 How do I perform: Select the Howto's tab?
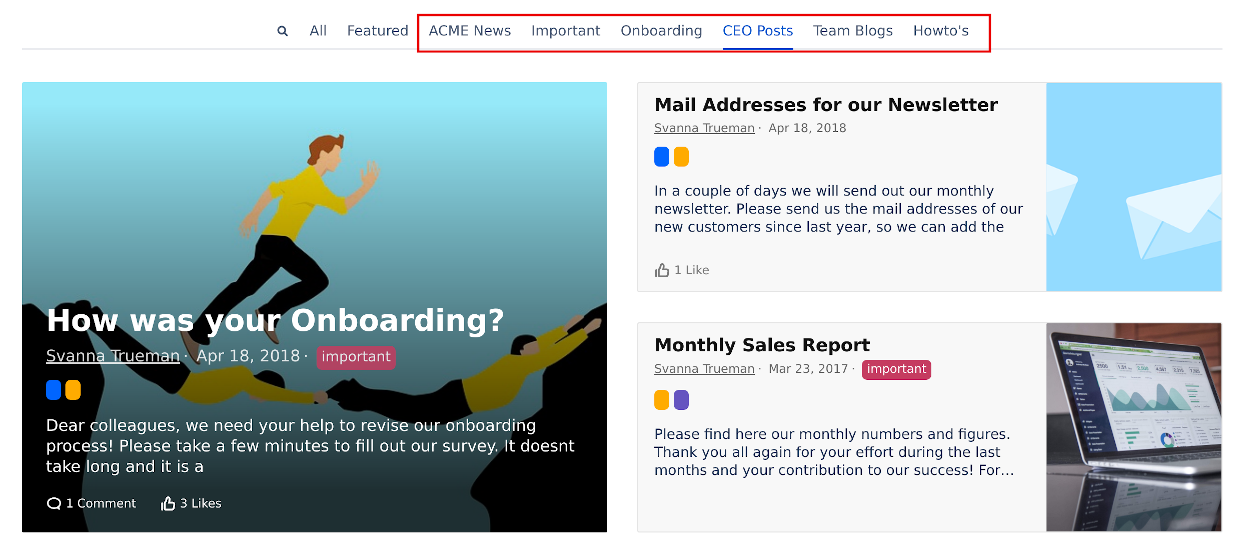click(941, 31)
